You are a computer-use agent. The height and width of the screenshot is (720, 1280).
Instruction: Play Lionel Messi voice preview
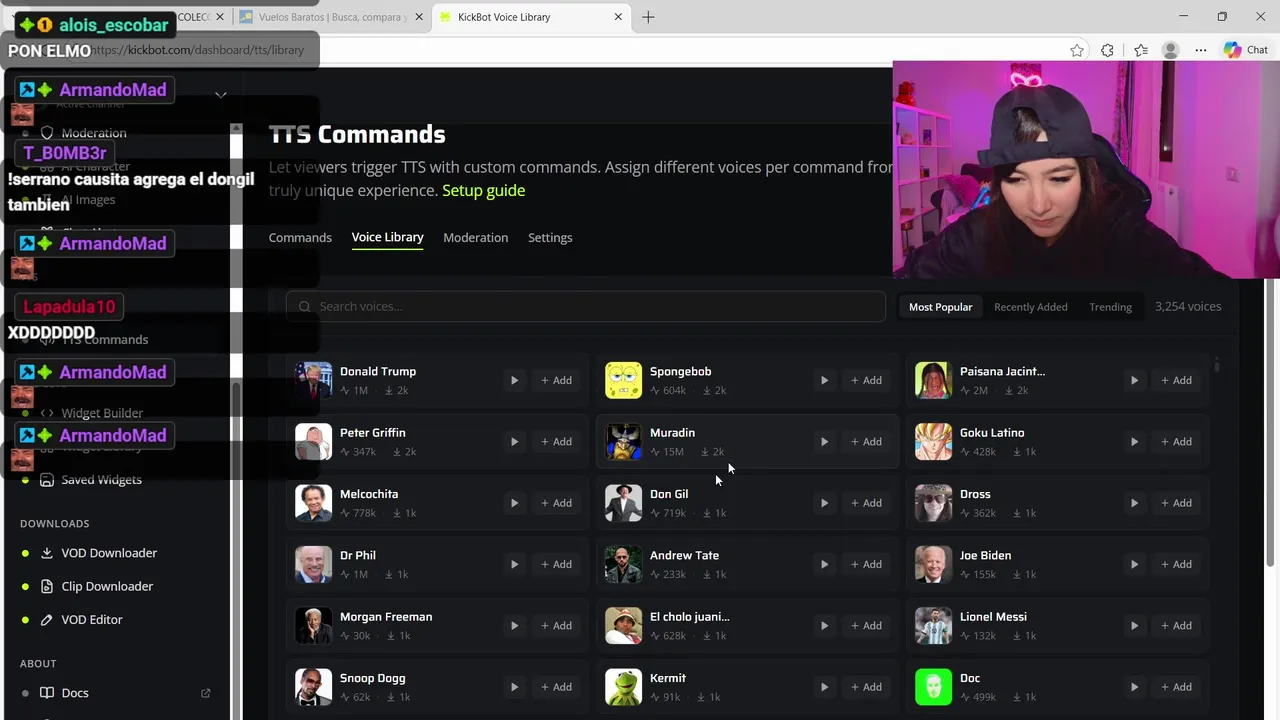pyautogui.click(x=1134, y=625)
